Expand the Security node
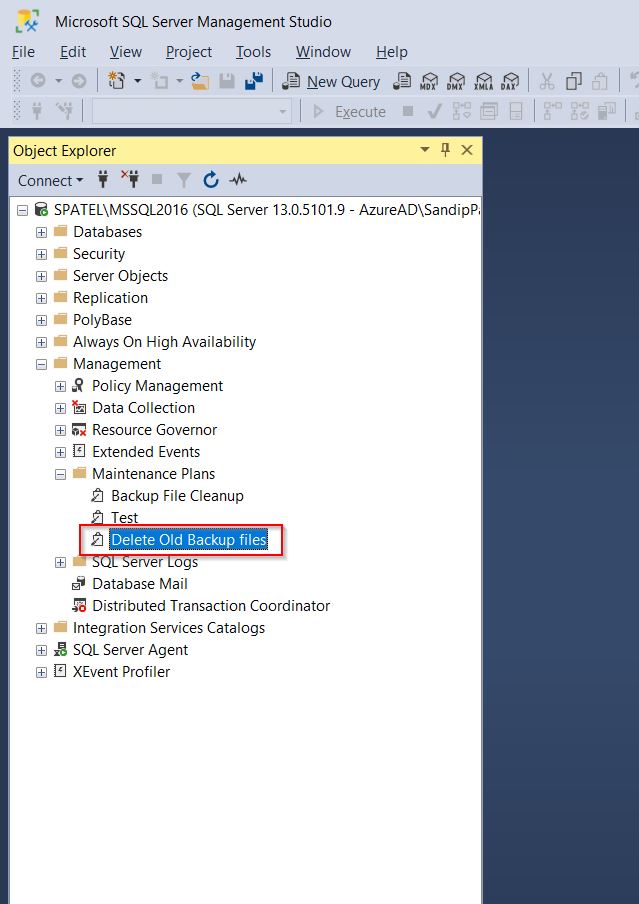The height and width of the screenshot is (904, 639). point(41,254)
